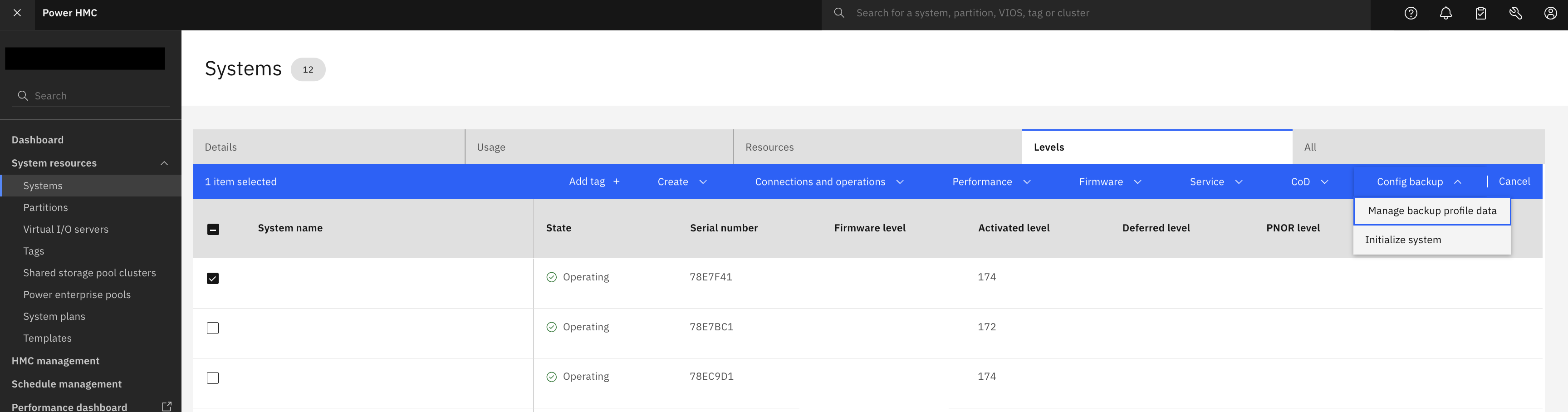
Task: Open Schedule management section
Action: 67,385
